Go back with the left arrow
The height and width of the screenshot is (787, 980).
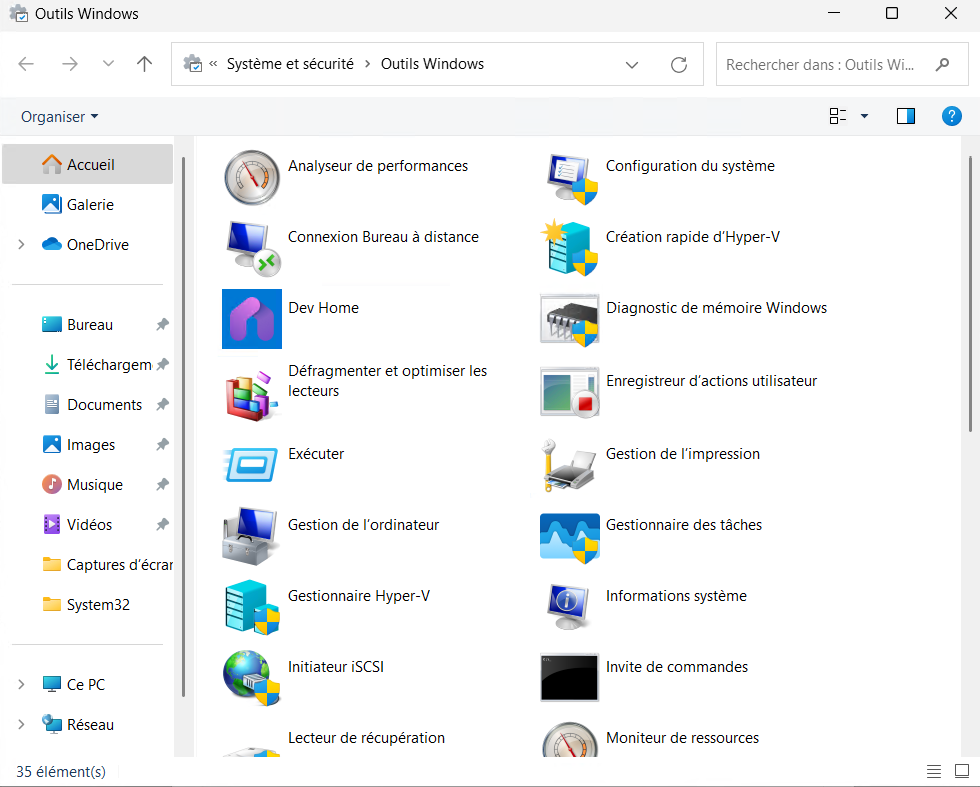[x=26, y=64]
